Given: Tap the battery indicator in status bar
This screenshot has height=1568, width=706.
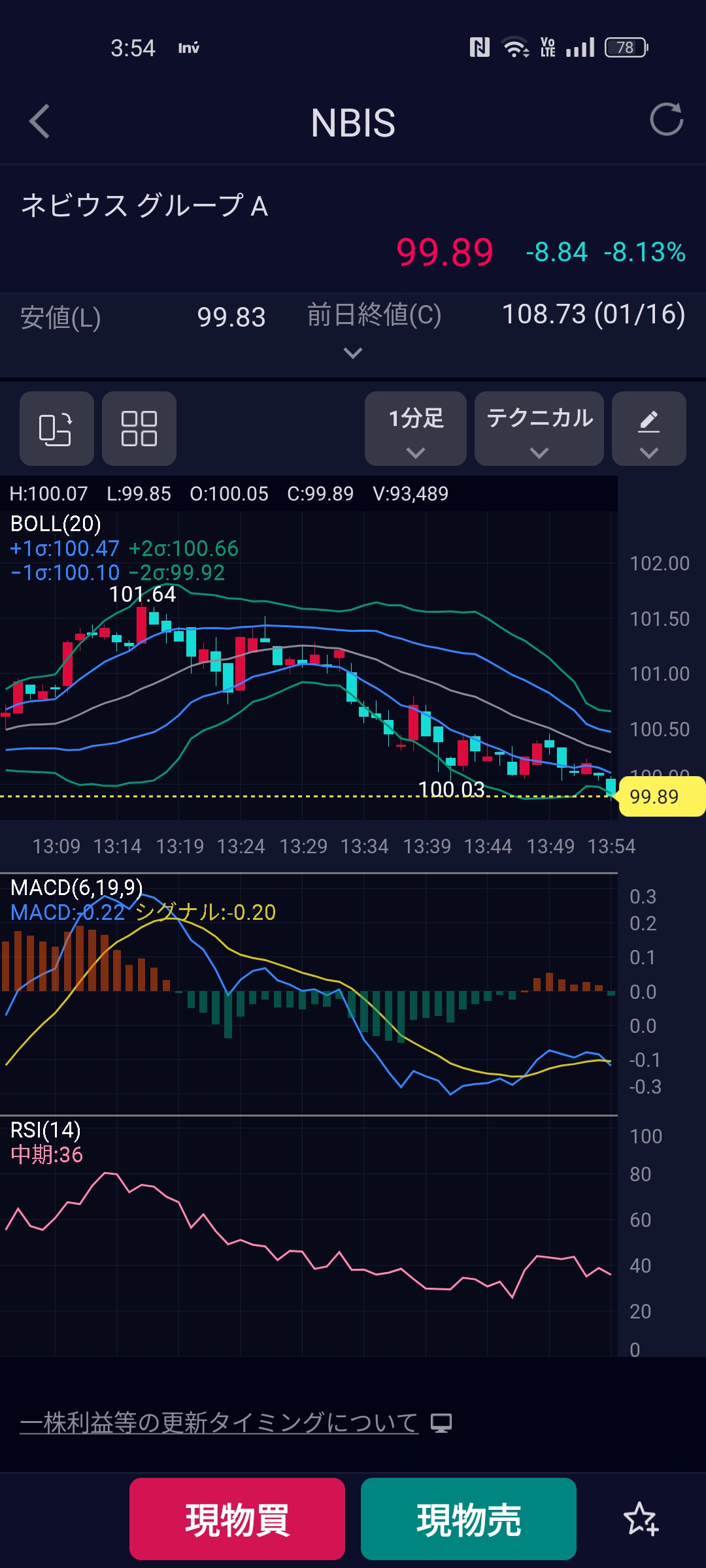Looking at the screenshot, I should point(626,48).
